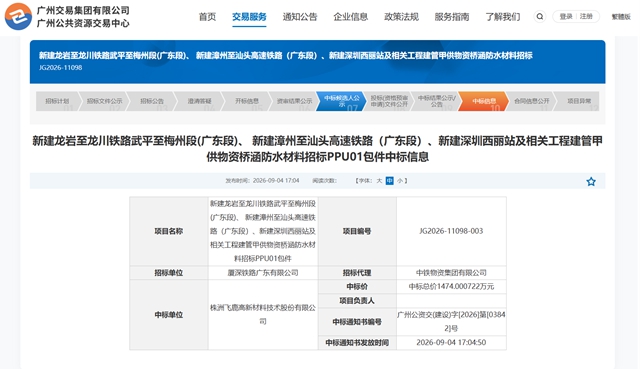Click the main article heading text

[317, 149]
